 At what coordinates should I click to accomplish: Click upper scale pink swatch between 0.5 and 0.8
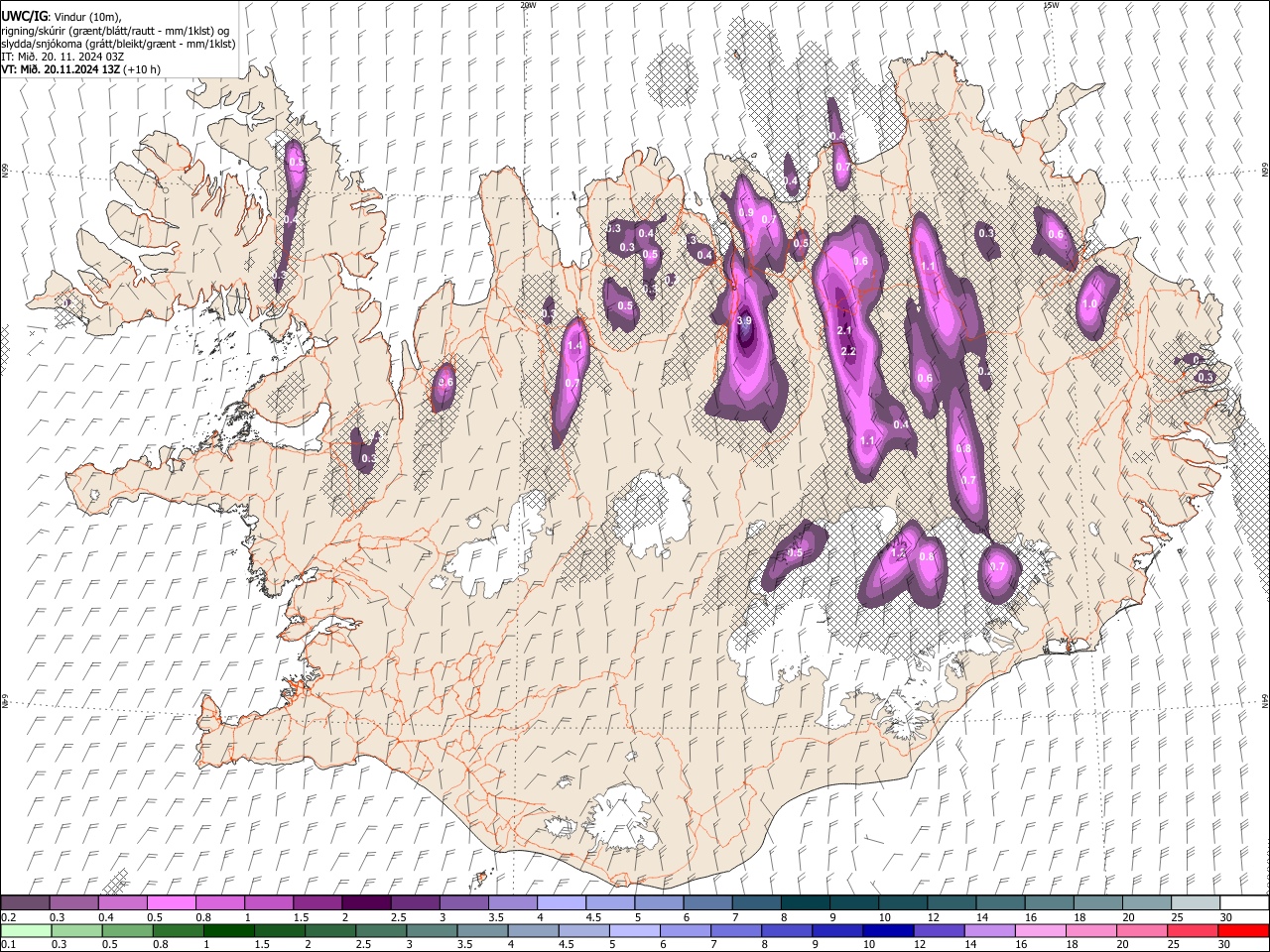point(171,903)
